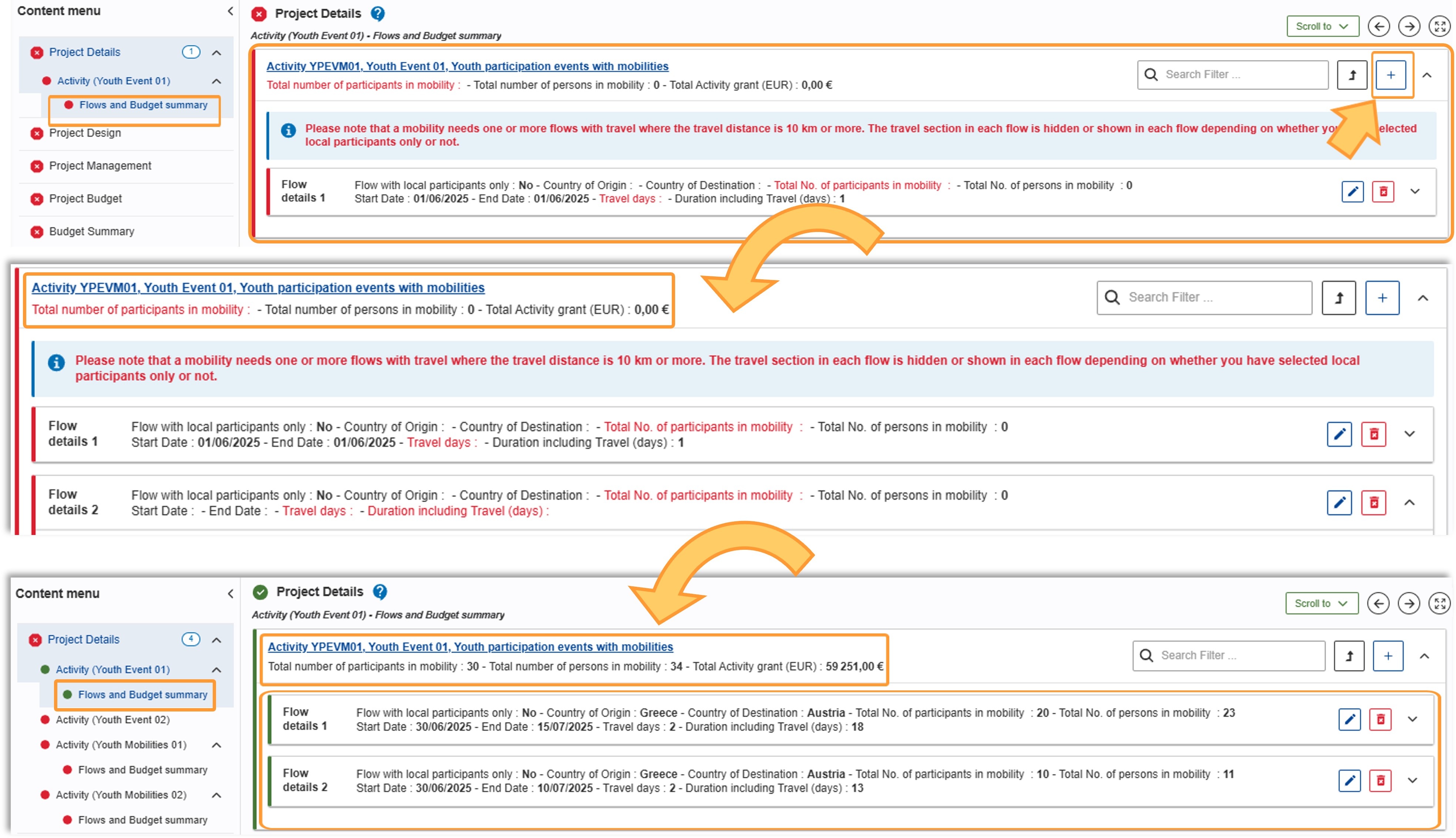This screenshot has width=1456, height=838.
Task: Edit Flow details 2 with Start Date 30/06/2025
Action: pyautogui.click(x=1349, y=780)
